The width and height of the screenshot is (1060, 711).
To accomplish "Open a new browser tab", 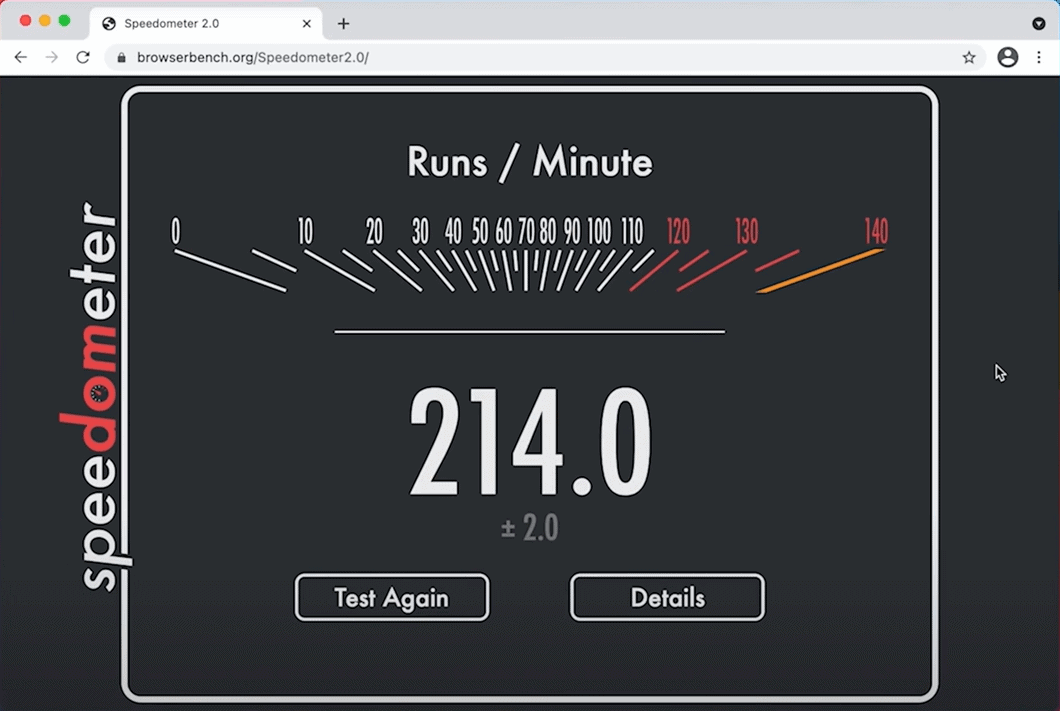I will (343, 23).
